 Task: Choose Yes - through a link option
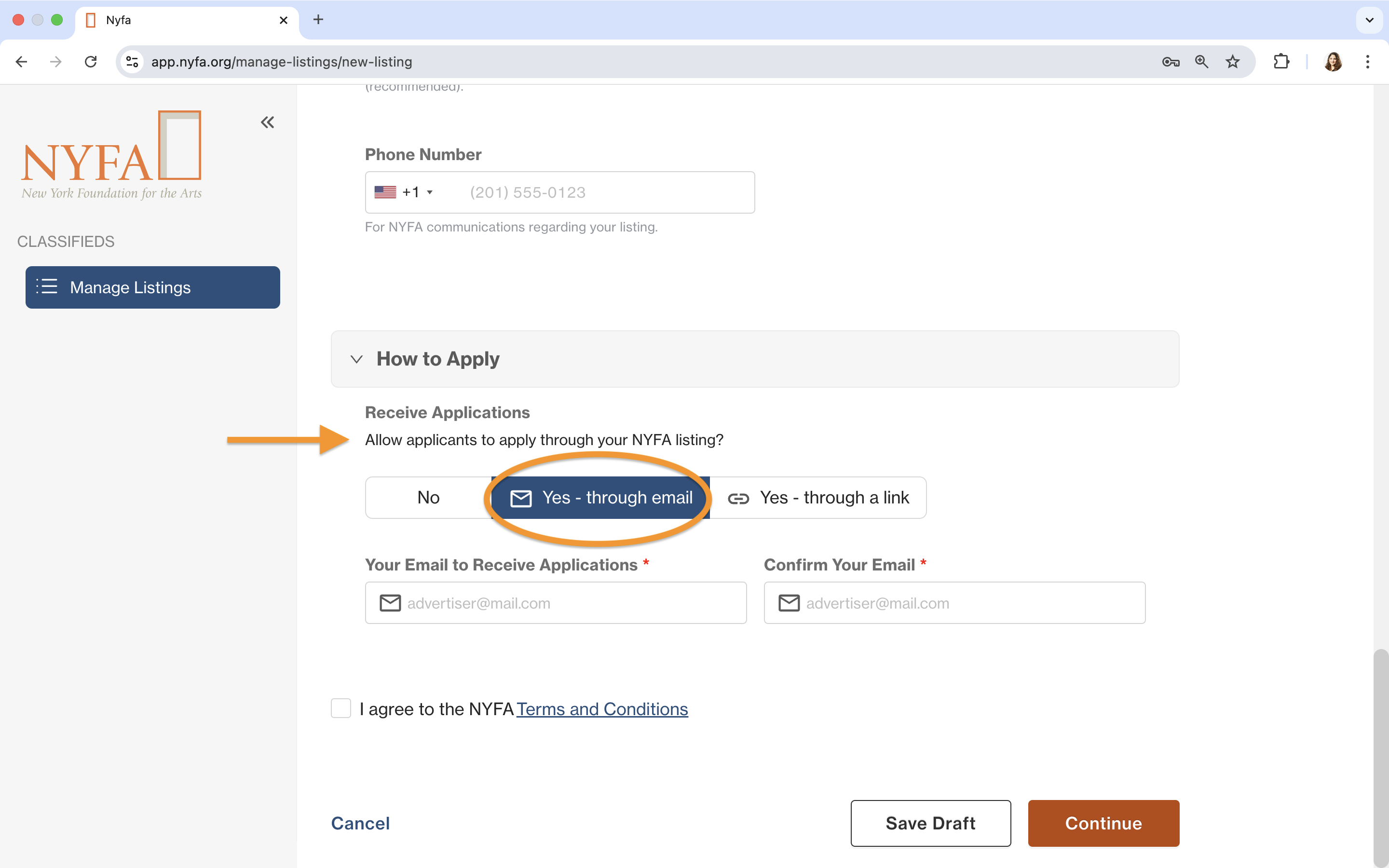coord(818,497)
